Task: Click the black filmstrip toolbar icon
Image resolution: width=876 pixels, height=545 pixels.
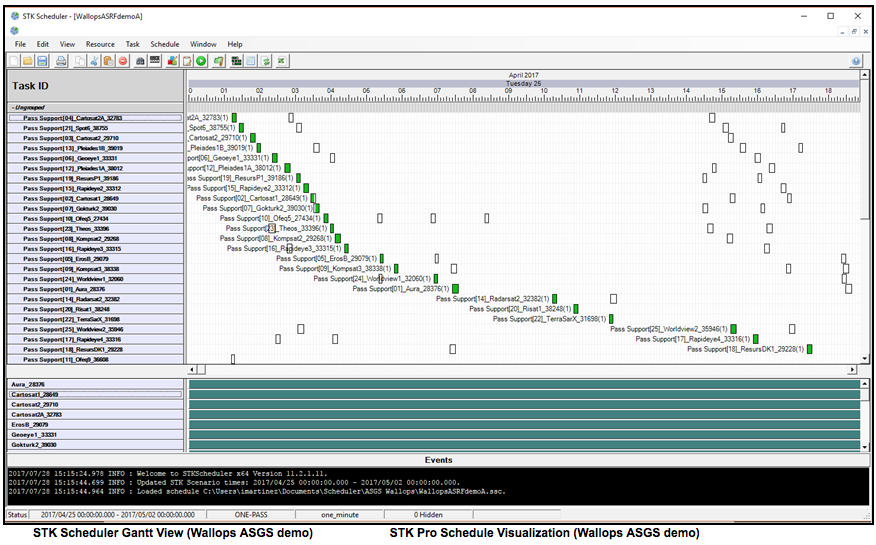Action: (155, 61)
